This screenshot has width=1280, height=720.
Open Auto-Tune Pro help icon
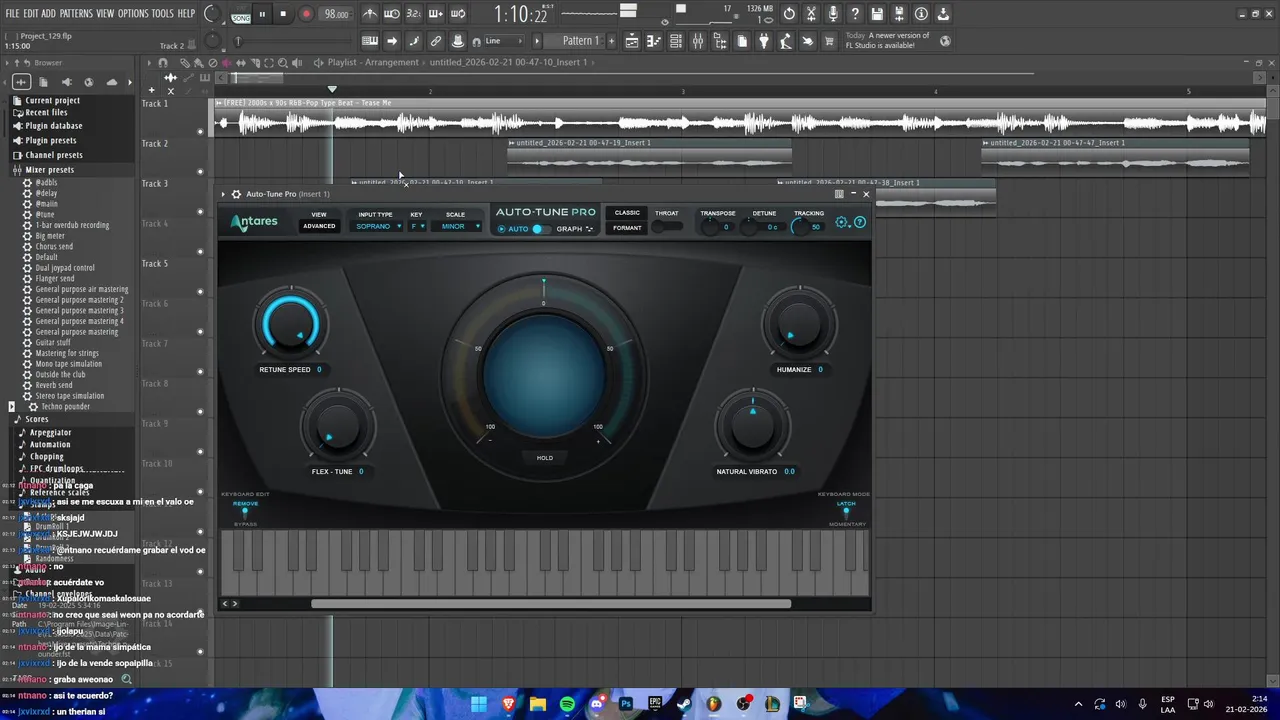point(860,222)
